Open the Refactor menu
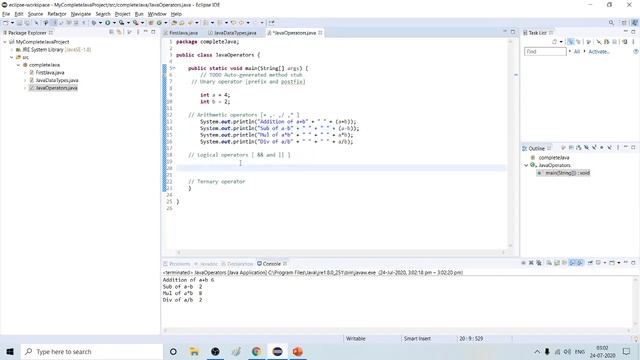The height and width of the screenshot is (360, 640). [57, 14]
